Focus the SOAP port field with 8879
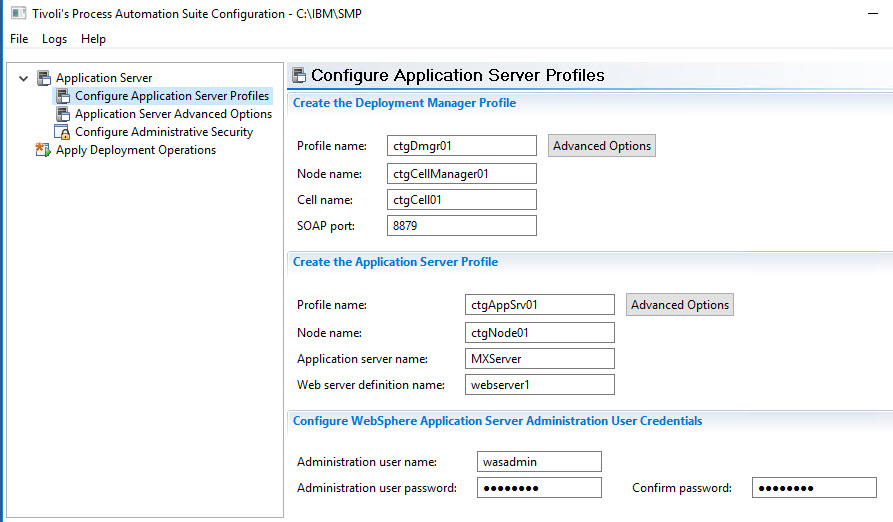Screen dimensions: 893x522 [462, 225]
